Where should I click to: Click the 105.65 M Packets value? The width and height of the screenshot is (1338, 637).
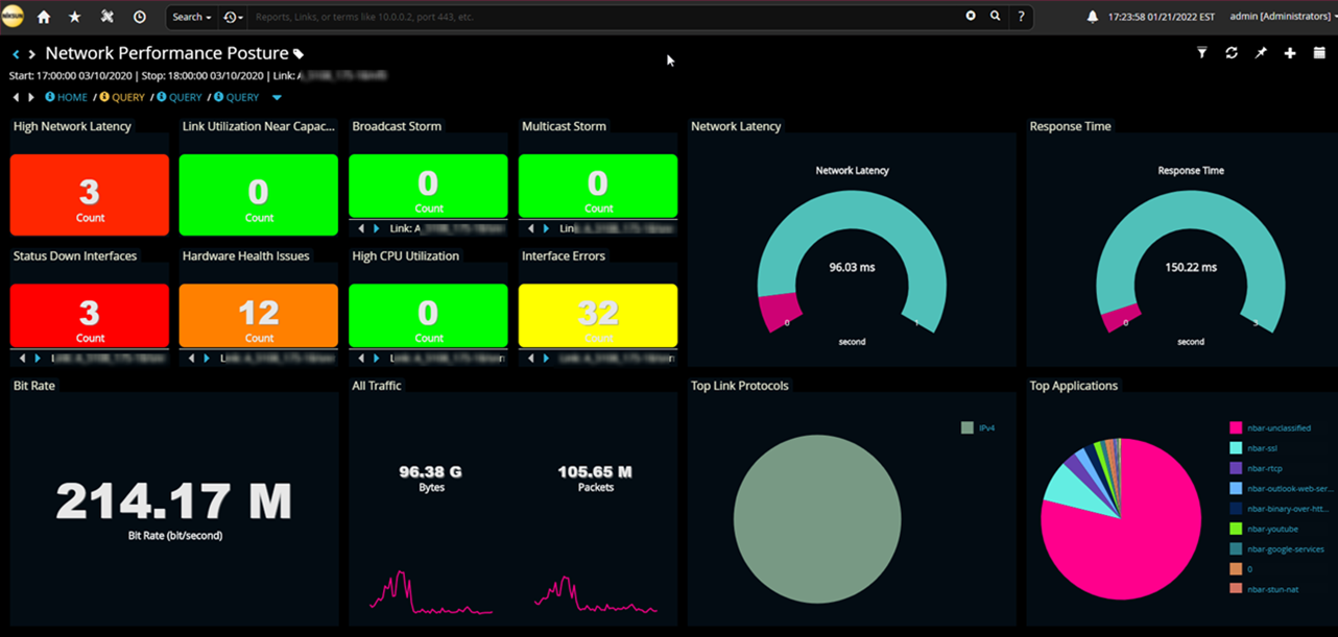coord(595,472)
